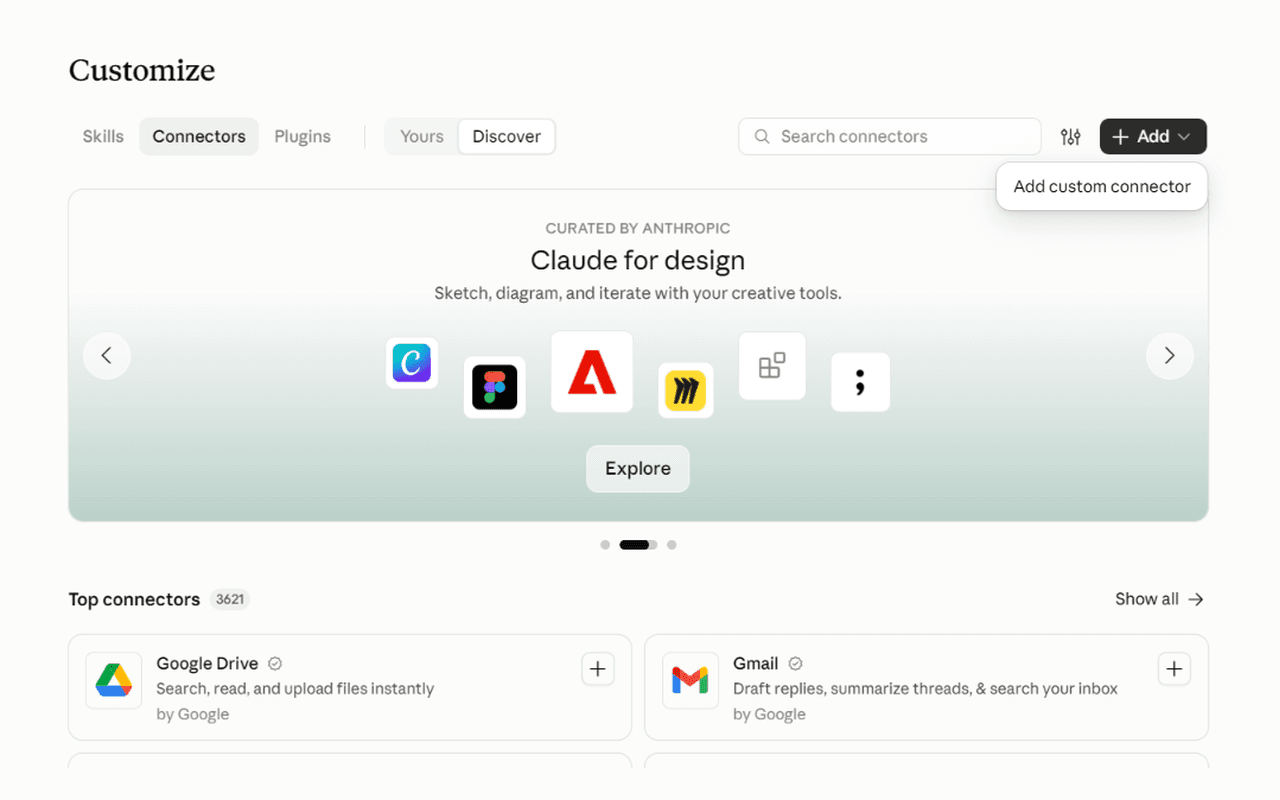This screenshot has width=1280, height=800.
Task: Click the Curated by Anthropic label
Action: pyautogui.click(x=638, y=228)
